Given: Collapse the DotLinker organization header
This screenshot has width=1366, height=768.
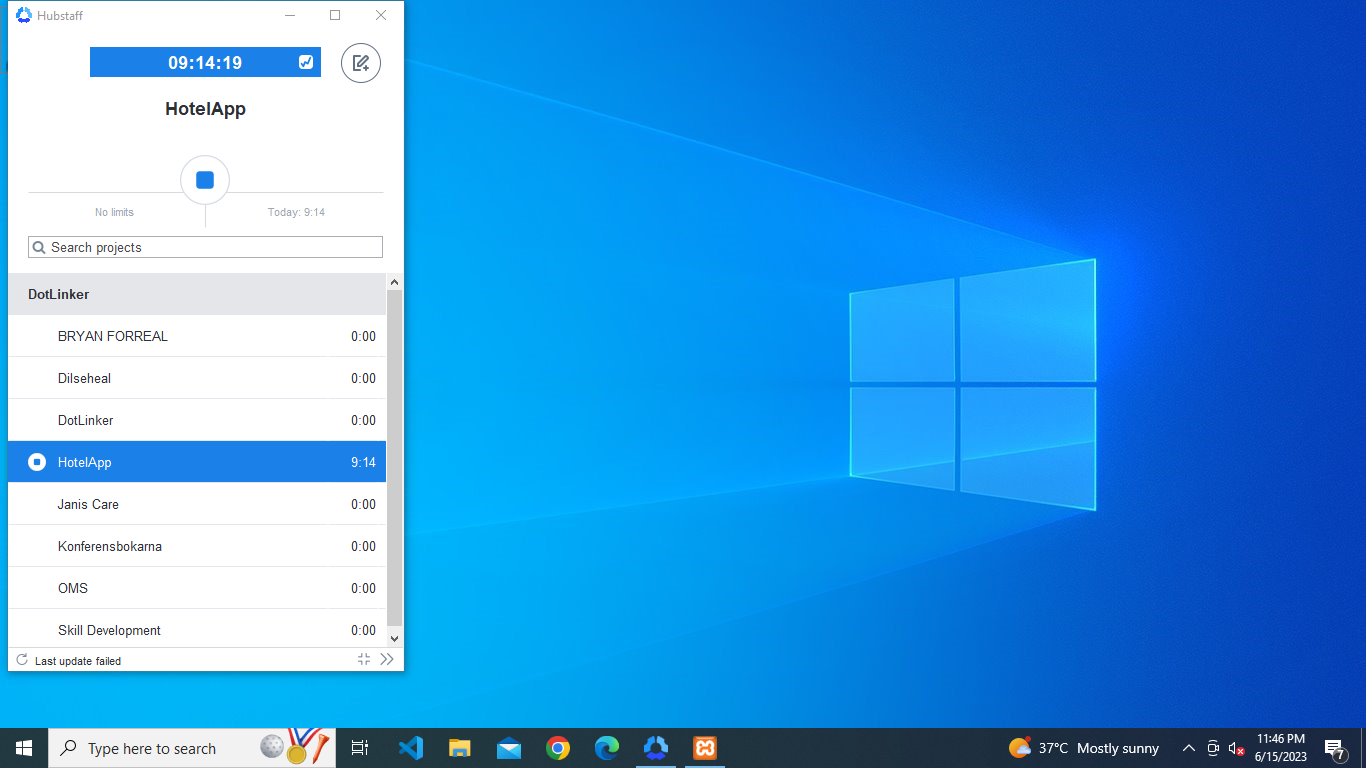Looking at the screenshot, I should [x=196, y=294].
